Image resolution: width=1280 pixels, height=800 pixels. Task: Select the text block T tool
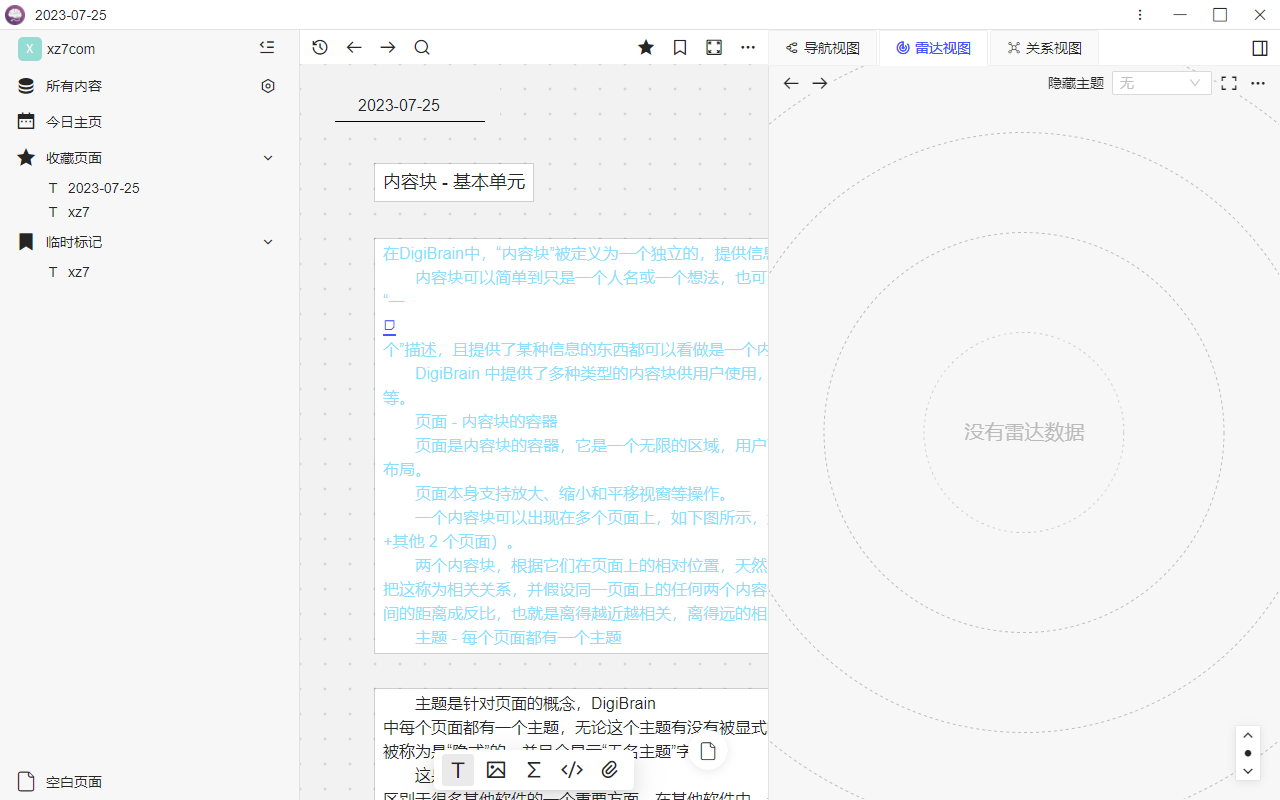tap(458, 770)
